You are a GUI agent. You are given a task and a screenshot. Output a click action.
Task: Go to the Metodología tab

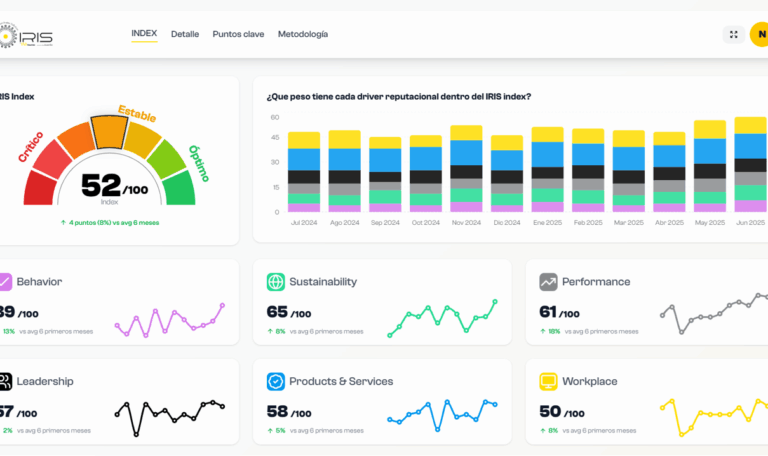tap(302, 34)
